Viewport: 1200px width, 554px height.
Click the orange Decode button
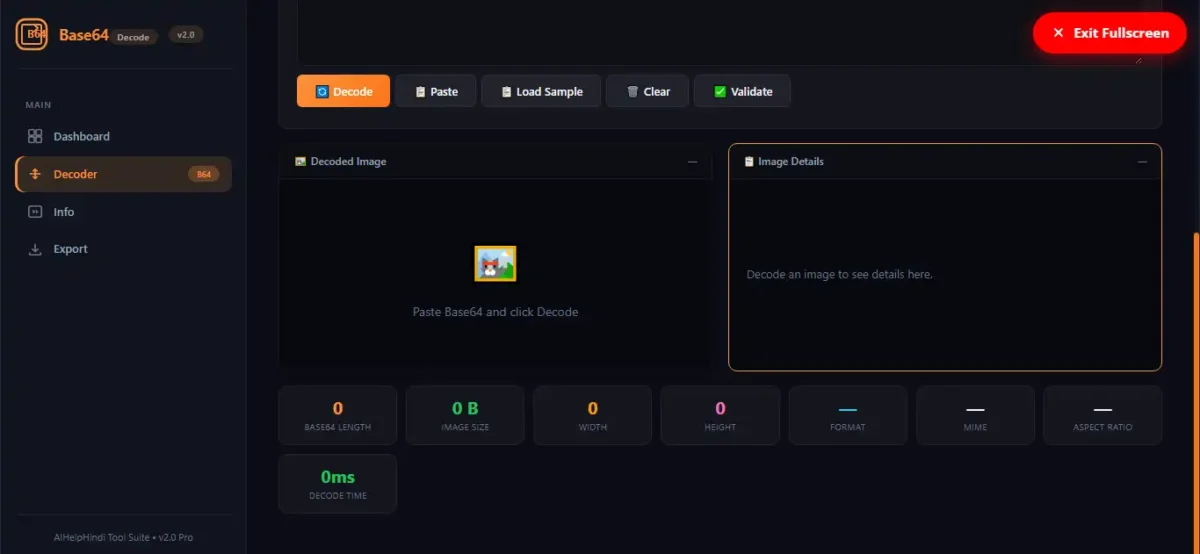coord(343,91)
